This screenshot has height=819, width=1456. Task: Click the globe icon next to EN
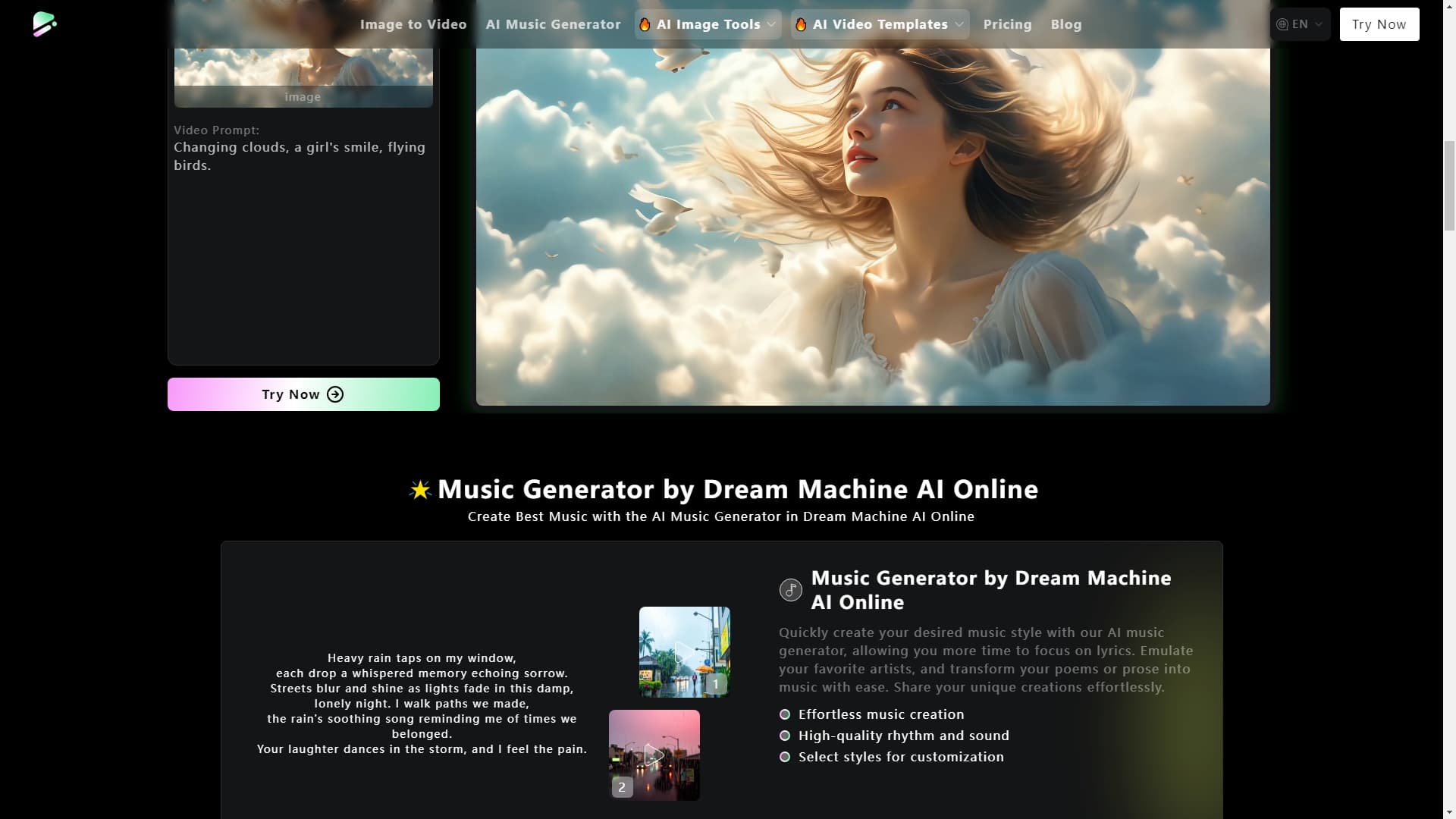pyautogui.click(x=1282, y=24)
